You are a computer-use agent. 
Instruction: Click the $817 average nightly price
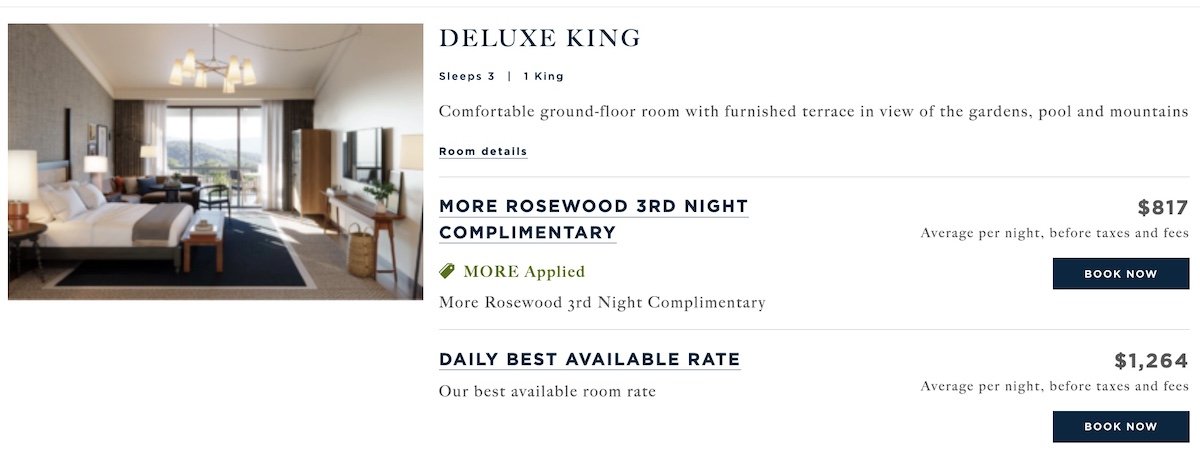point(1163,208)
